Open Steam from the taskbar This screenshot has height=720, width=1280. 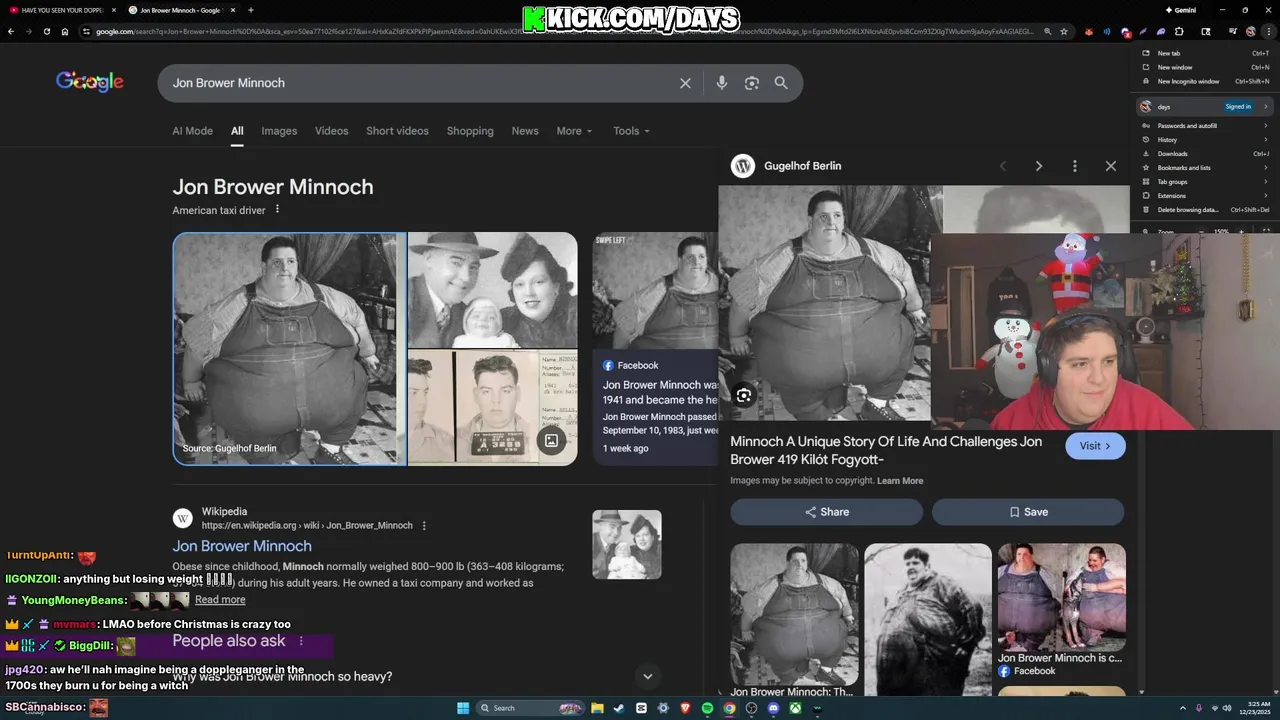point(619,708)
